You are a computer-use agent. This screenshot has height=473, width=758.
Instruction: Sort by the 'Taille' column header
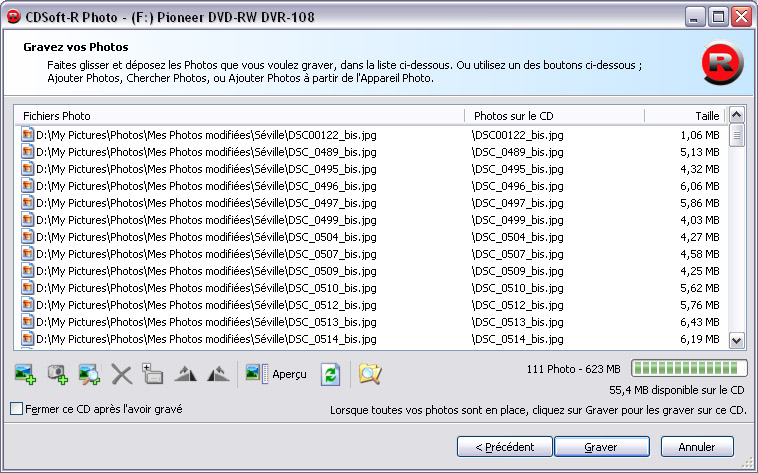(685, 115)
